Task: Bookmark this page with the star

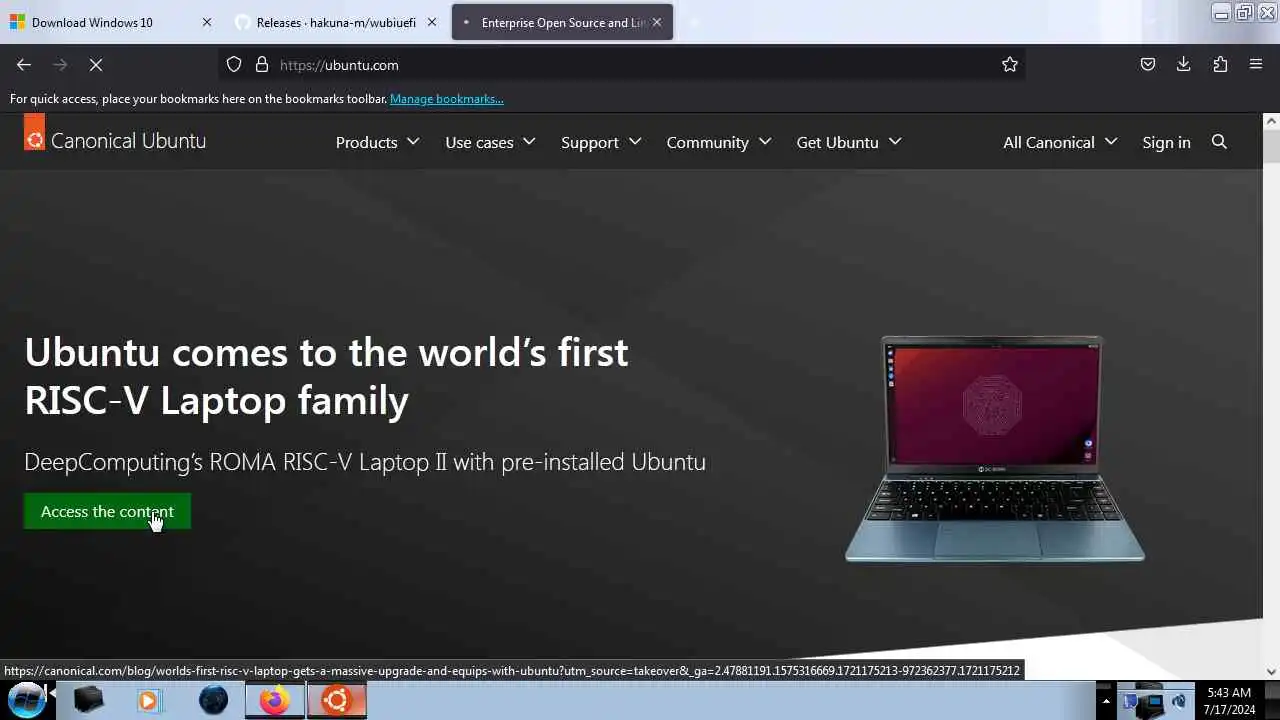Action: click(x=1010, y=65)
